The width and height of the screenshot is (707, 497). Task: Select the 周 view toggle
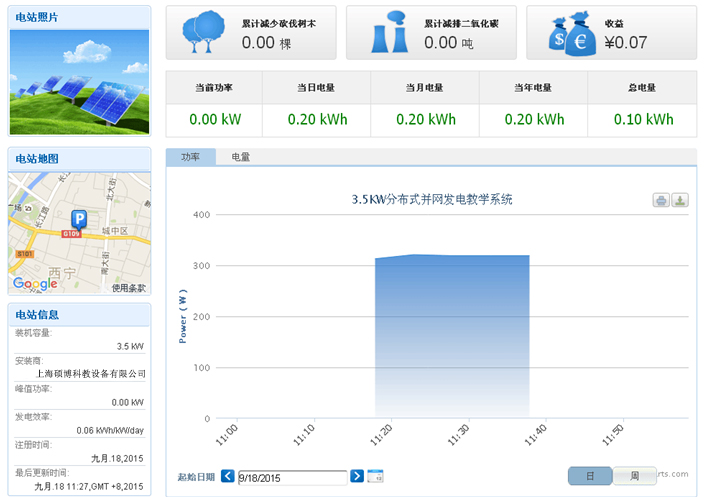pyautogui.click(x=634, y=476)
